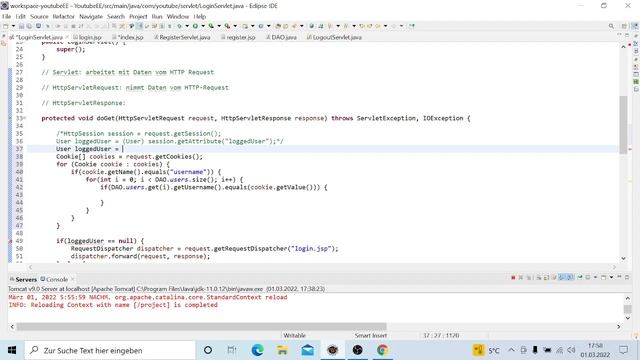Open Task View on taskbar

(232, 350)
